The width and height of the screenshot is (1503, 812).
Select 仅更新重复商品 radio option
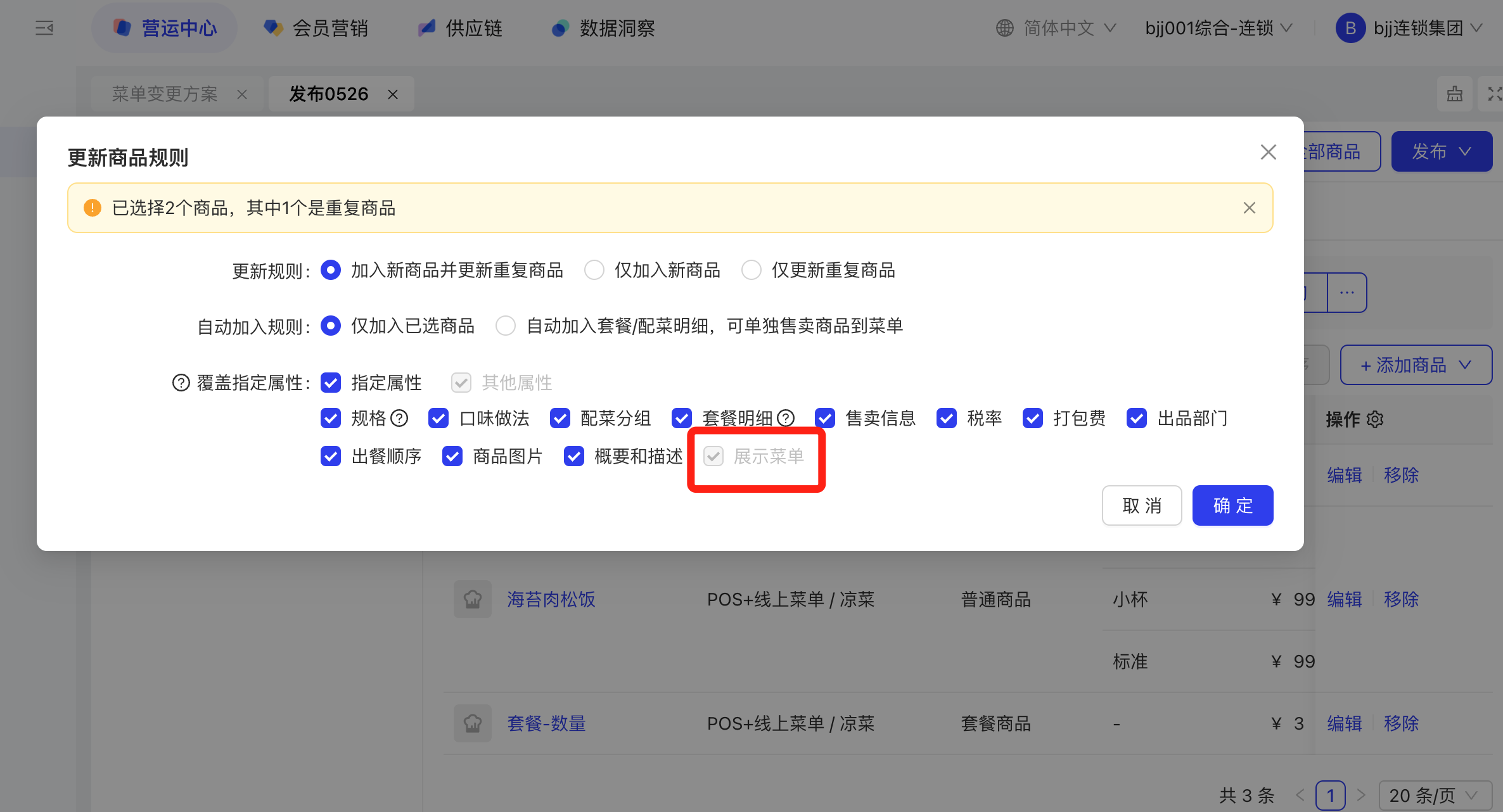point(751,270)
